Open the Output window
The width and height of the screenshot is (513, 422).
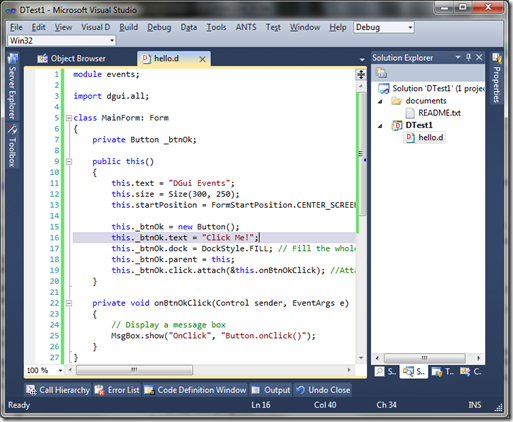271,390
